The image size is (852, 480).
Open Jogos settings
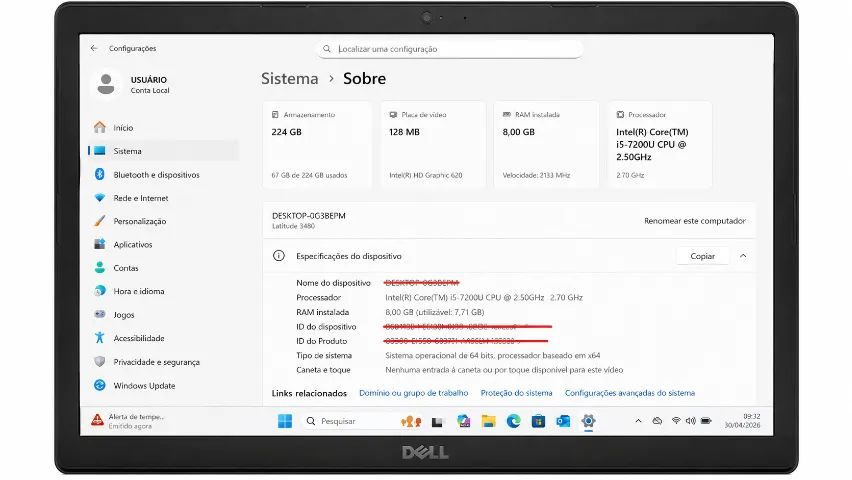[163, 315]
